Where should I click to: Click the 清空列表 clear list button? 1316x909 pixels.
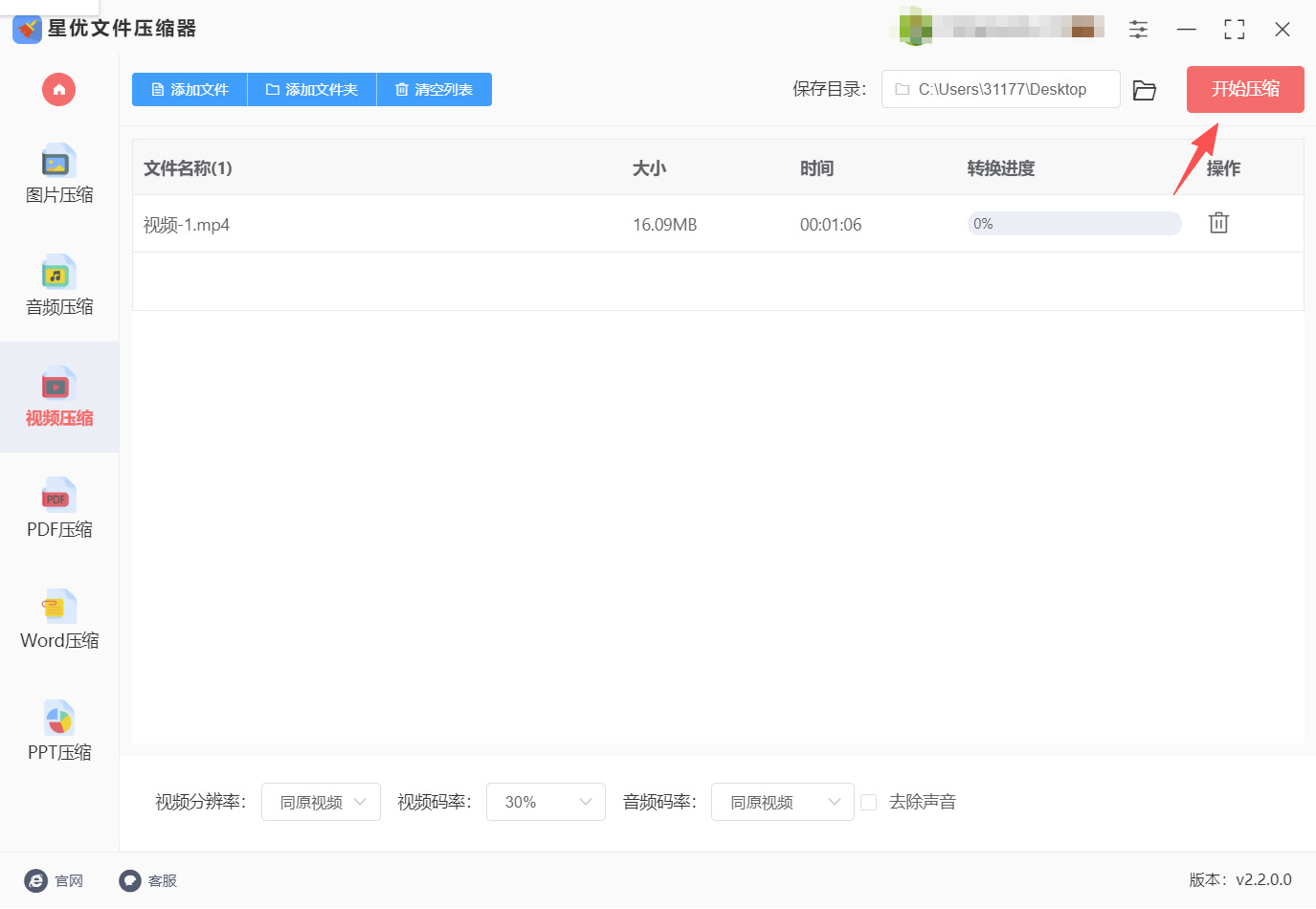click(435, 90)
